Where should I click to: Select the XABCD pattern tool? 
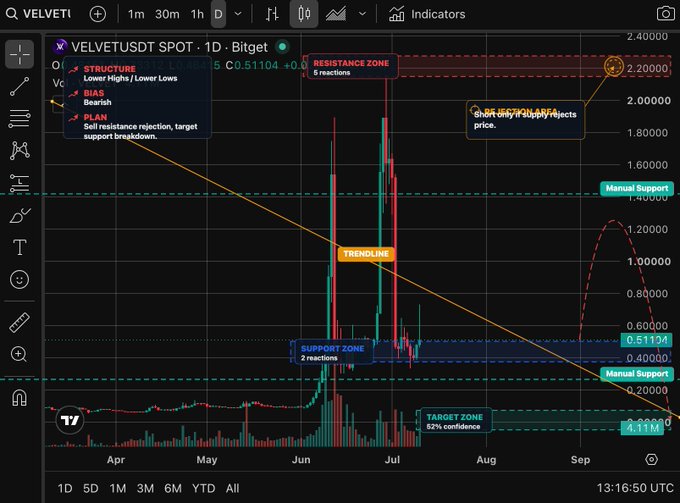click(20, 150)
